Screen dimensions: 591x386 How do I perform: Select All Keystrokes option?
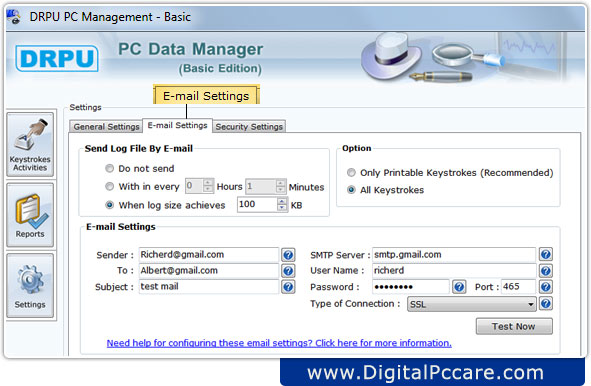(351, 190)
